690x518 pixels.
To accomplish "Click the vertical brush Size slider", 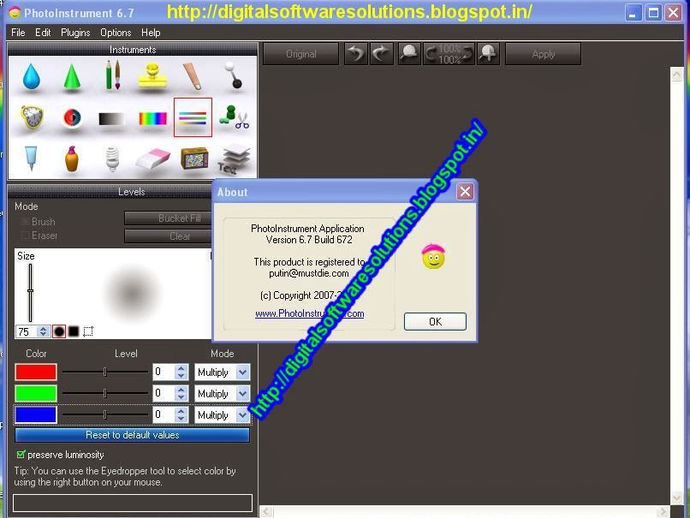I will tap(30, 292).
